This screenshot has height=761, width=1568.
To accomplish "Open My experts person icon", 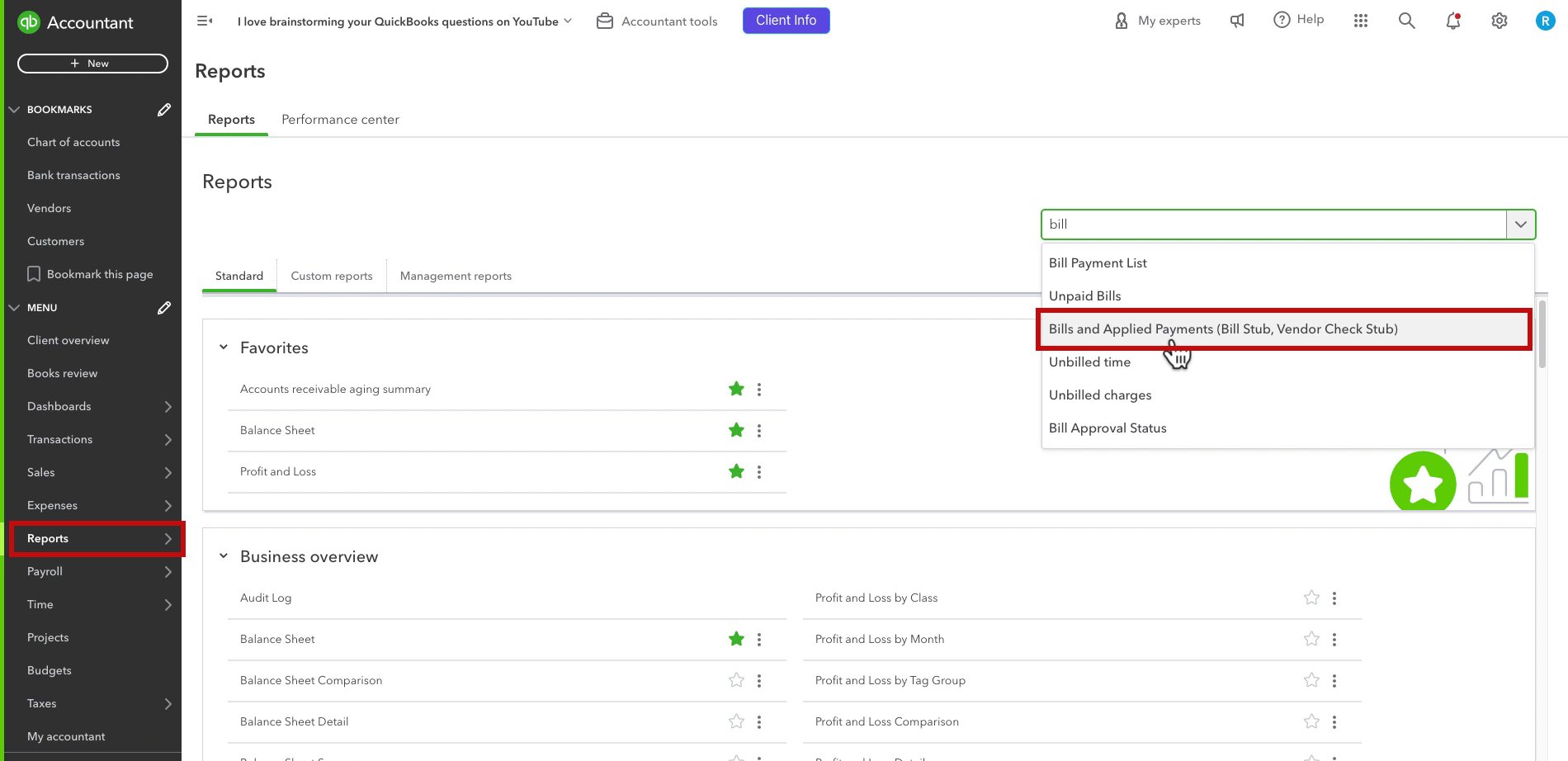I will coord(1122,21).
